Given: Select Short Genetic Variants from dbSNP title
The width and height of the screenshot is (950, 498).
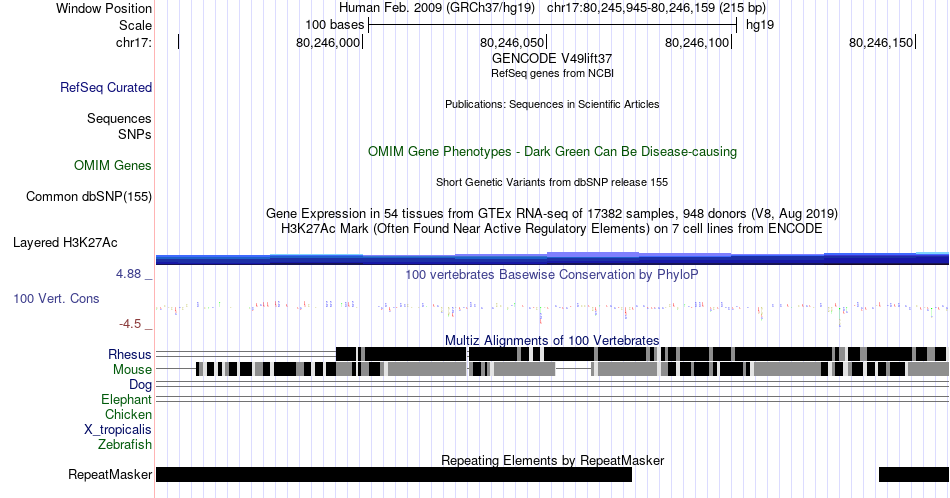Looking at the screenshot, I should coord(552,182).
